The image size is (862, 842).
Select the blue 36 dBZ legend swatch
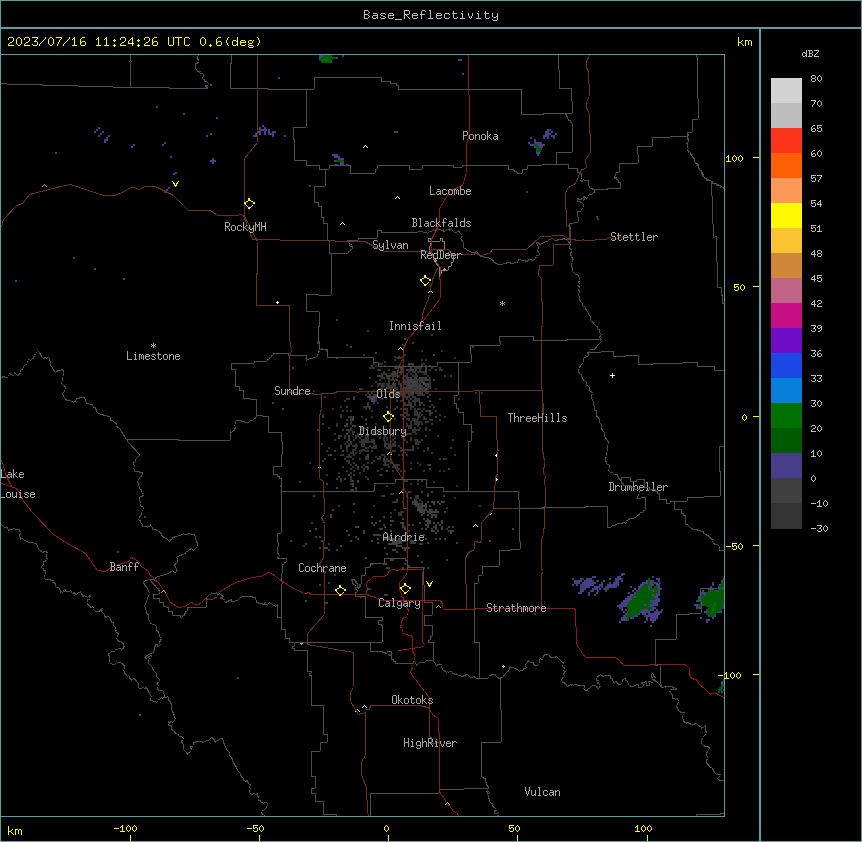coord(786,365)
